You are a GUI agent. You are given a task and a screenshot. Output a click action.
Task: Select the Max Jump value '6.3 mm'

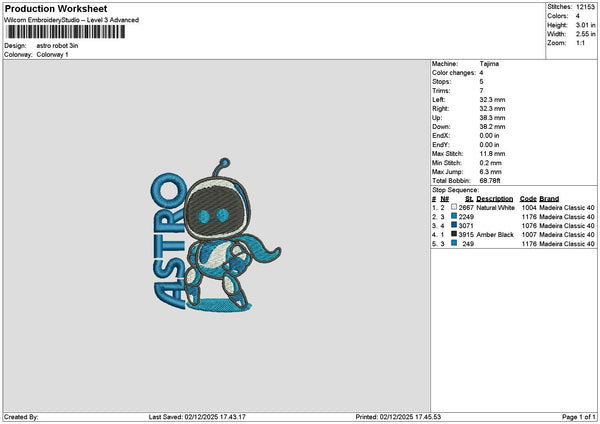491,172
